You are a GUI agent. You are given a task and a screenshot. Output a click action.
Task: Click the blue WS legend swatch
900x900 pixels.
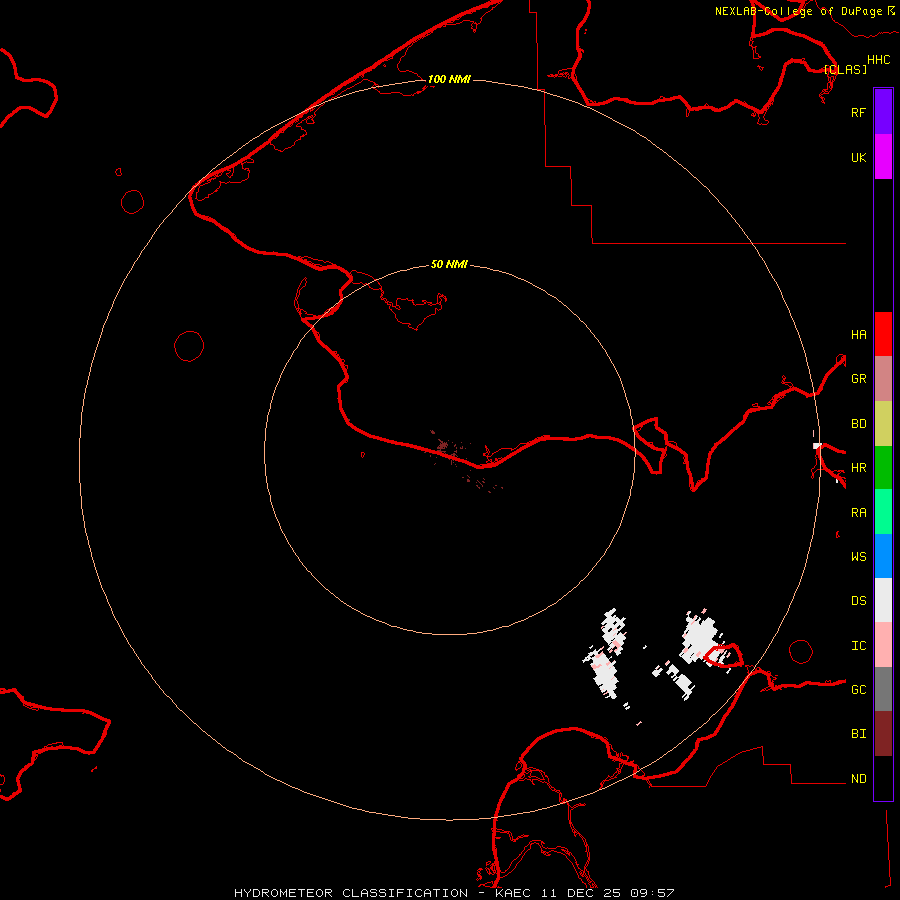[883, 556]
